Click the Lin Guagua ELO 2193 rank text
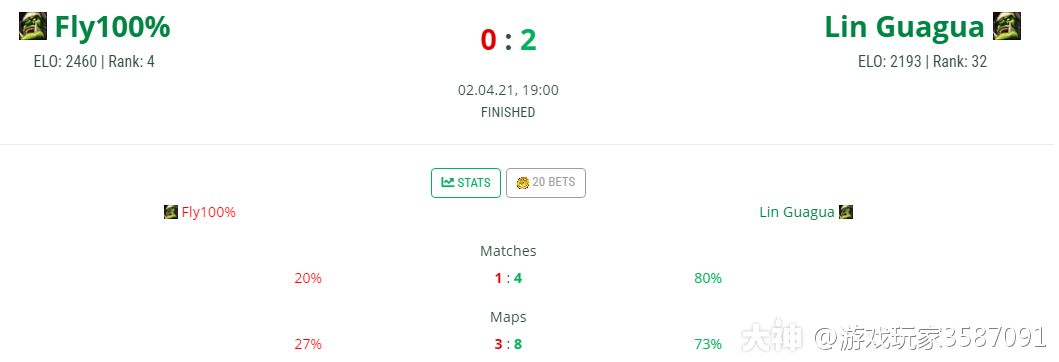This screenshot has height=362, width=1059. pyautogui.click(x=923, y=61)
